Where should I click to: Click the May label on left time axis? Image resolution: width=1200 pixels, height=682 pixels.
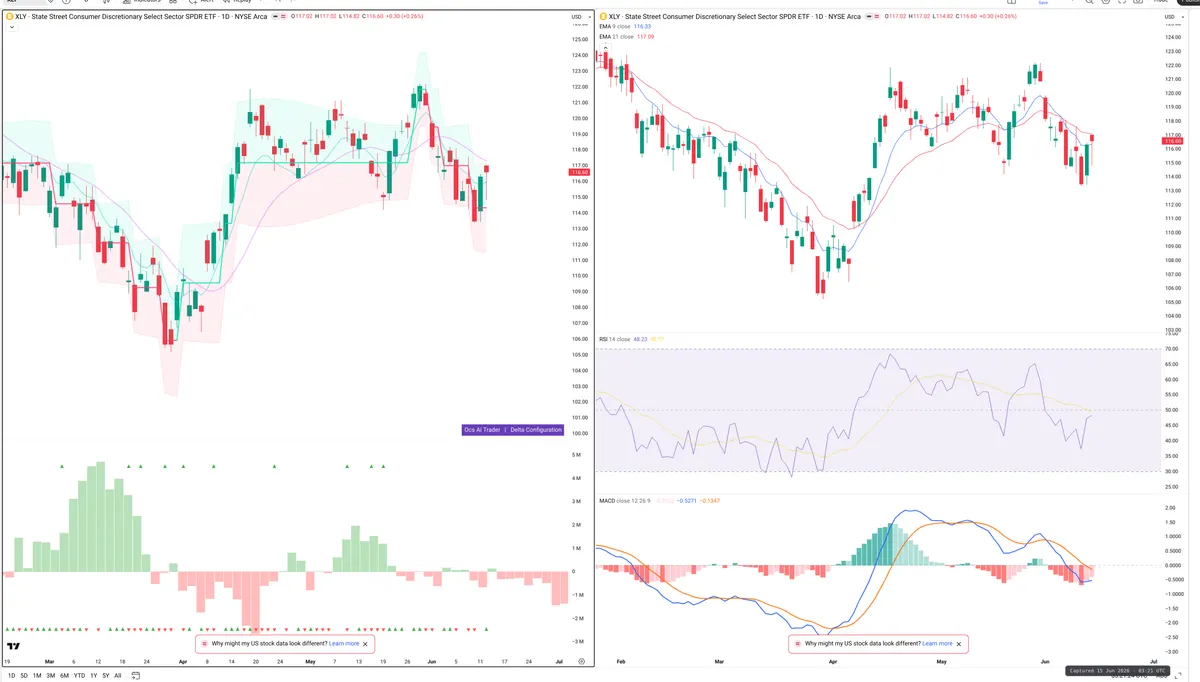click(x=310, y=661)
